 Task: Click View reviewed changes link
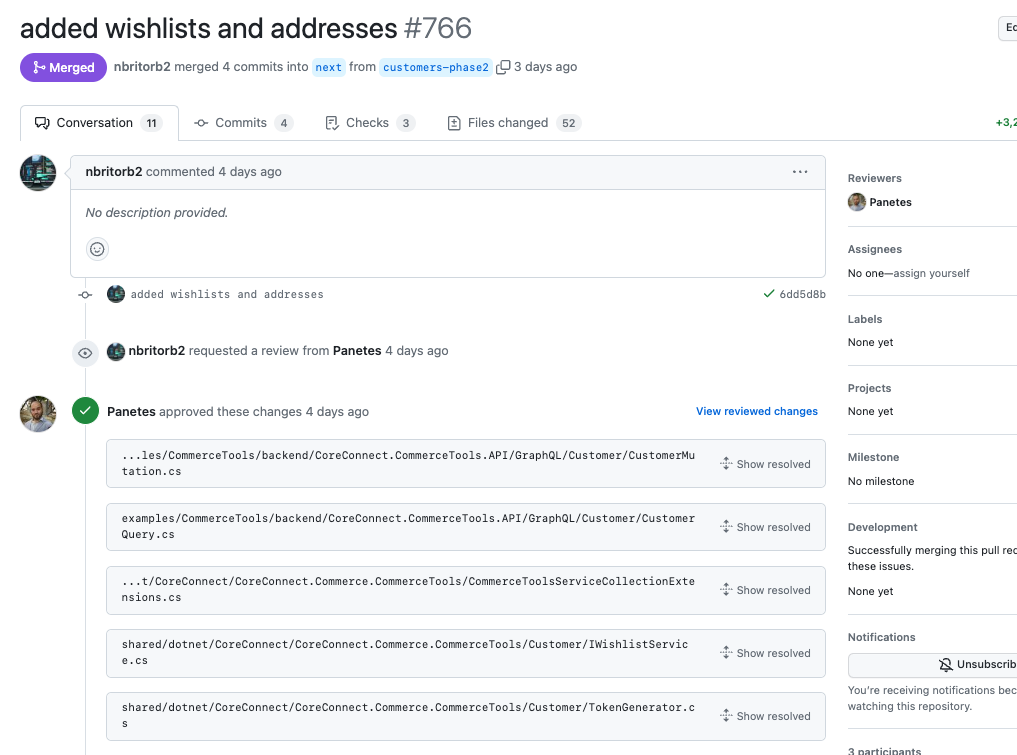click(x=757, y=411)
